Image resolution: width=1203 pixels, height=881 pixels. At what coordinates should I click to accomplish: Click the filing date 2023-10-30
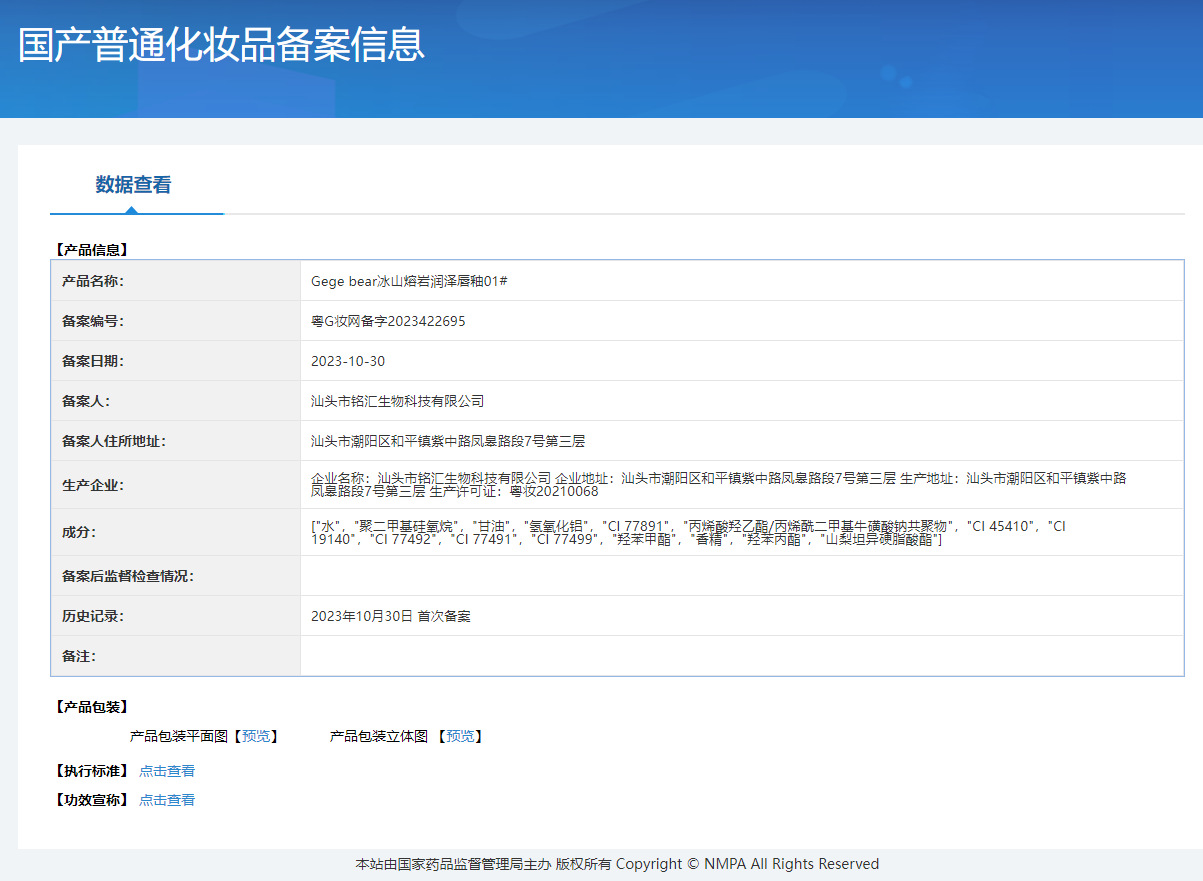pyautogui.click(x=348, y=361)
